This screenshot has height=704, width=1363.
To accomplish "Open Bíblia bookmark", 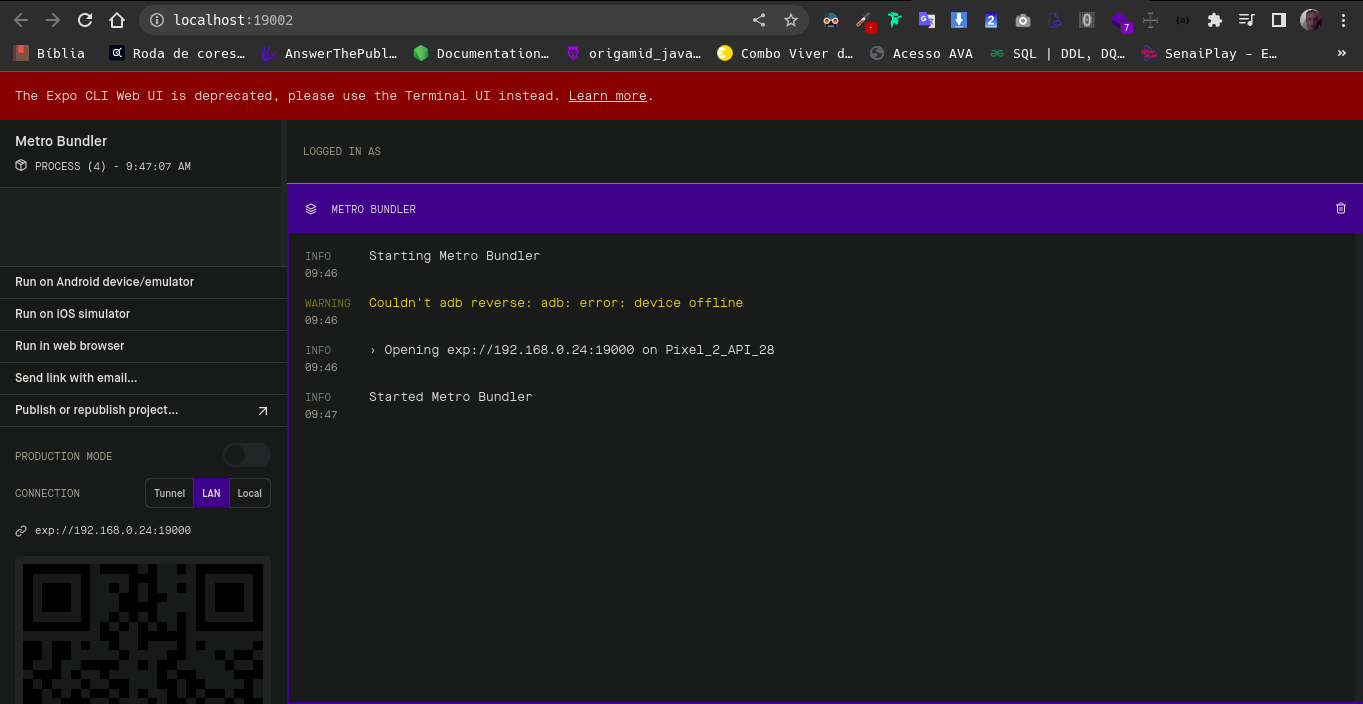I will point(49,53).
